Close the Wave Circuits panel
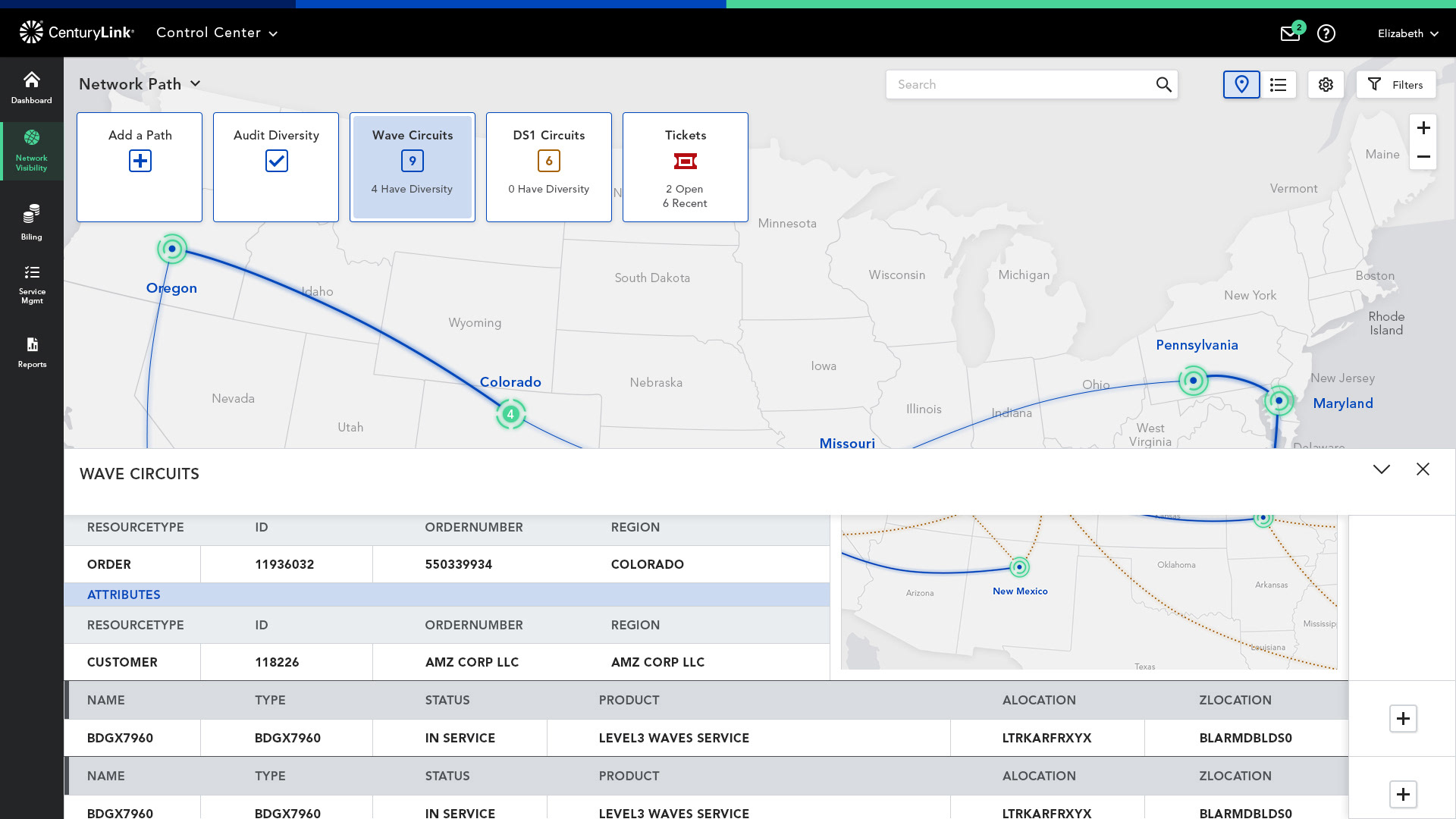1456x819 pixels. (1423, 469)
